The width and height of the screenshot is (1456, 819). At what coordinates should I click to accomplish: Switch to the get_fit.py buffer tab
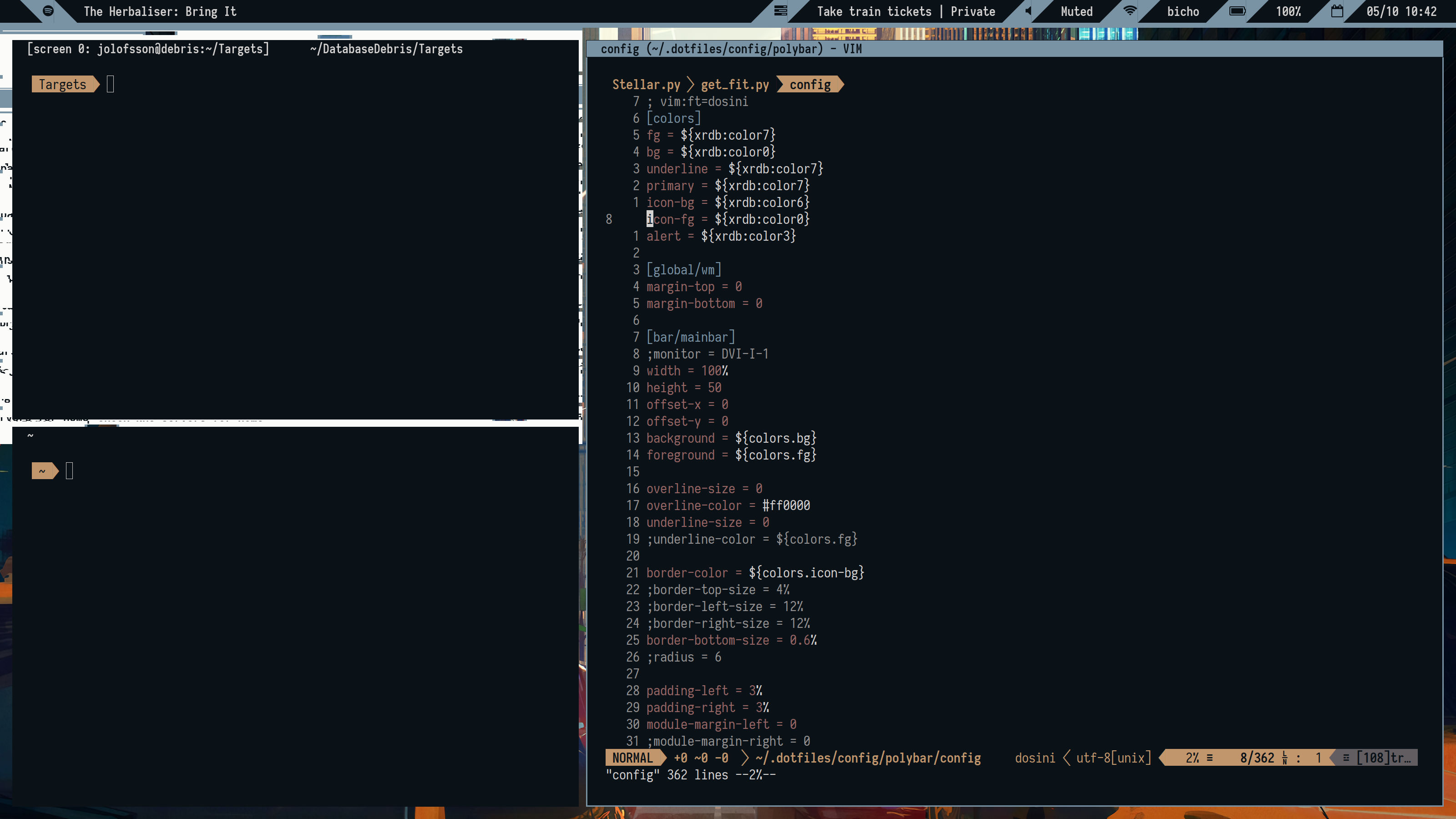pos(735,84)
